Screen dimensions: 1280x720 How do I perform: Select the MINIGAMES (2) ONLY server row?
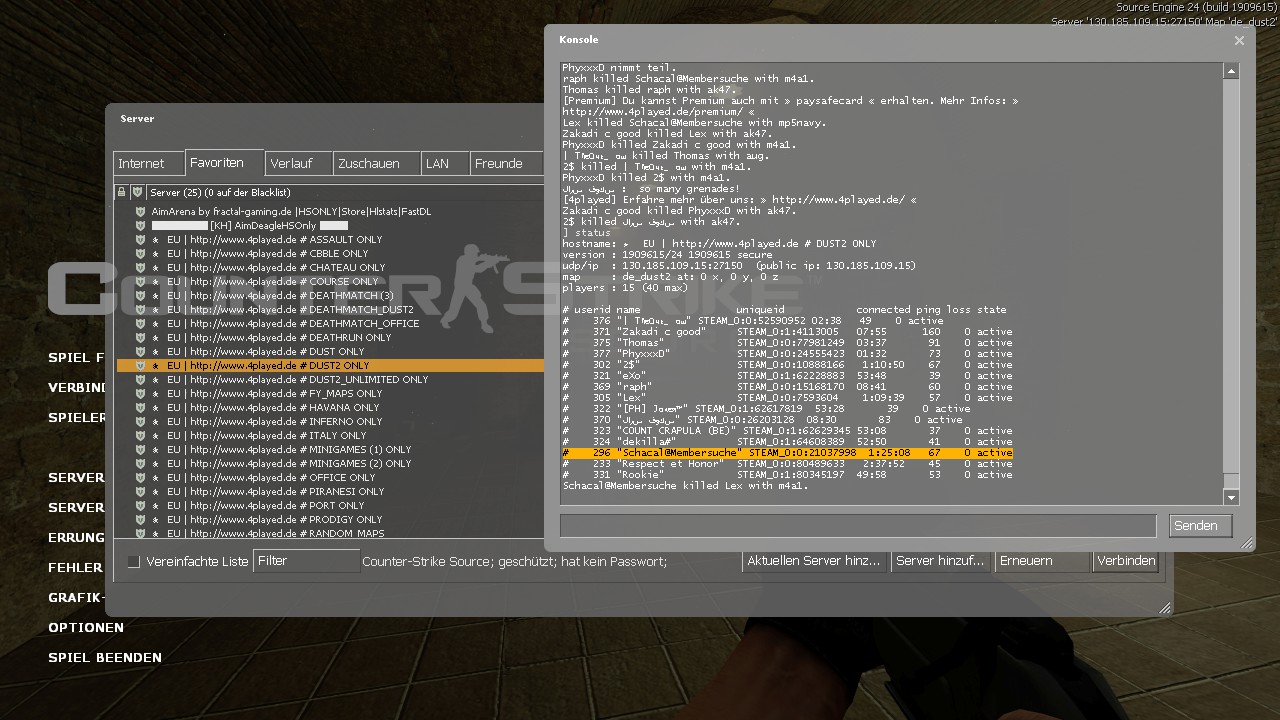(x=330, y=464)
